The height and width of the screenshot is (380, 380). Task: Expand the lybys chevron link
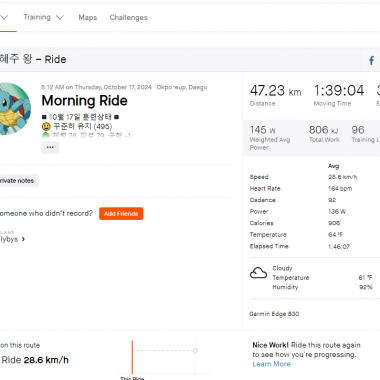(x=12, y=239)
